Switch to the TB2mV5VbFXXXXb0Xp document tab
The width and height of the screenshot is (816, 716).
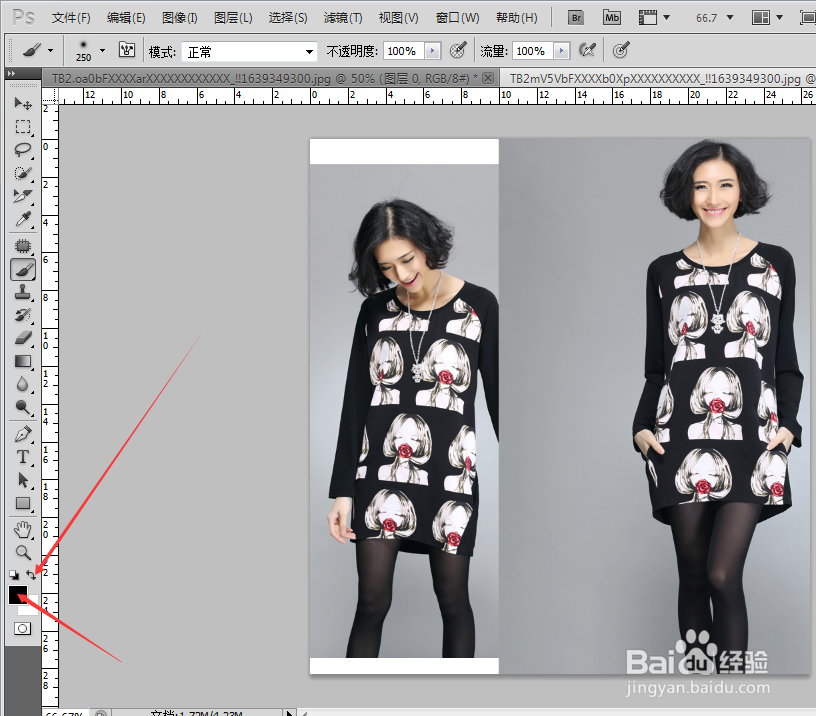658,79
